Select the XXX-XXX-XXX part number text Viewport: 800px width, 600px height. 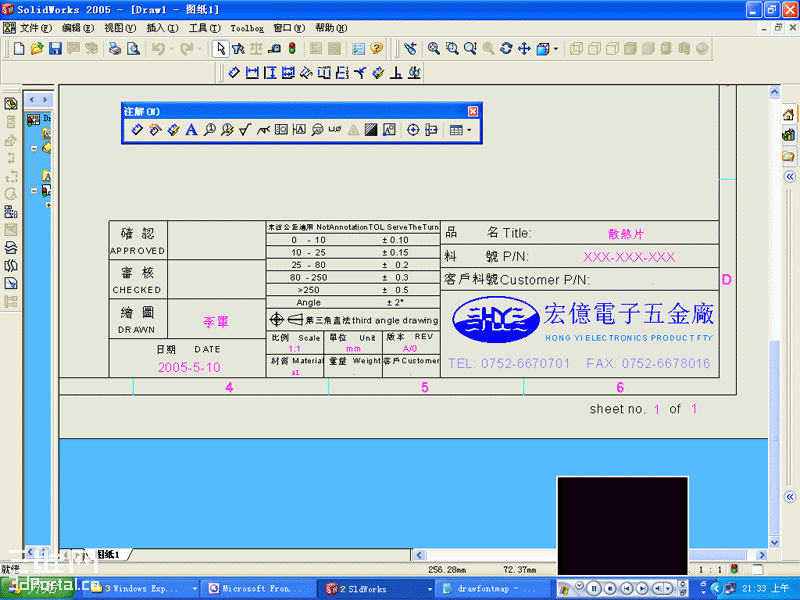pos(629,257)
